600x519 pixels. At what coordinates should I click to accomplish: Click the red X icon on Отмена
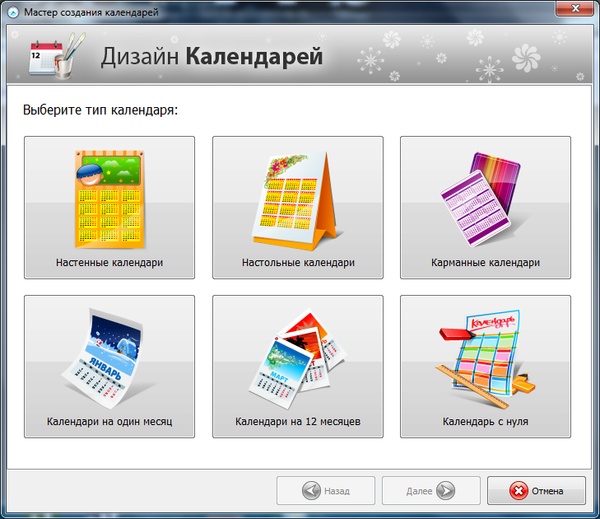click(519, 491)
